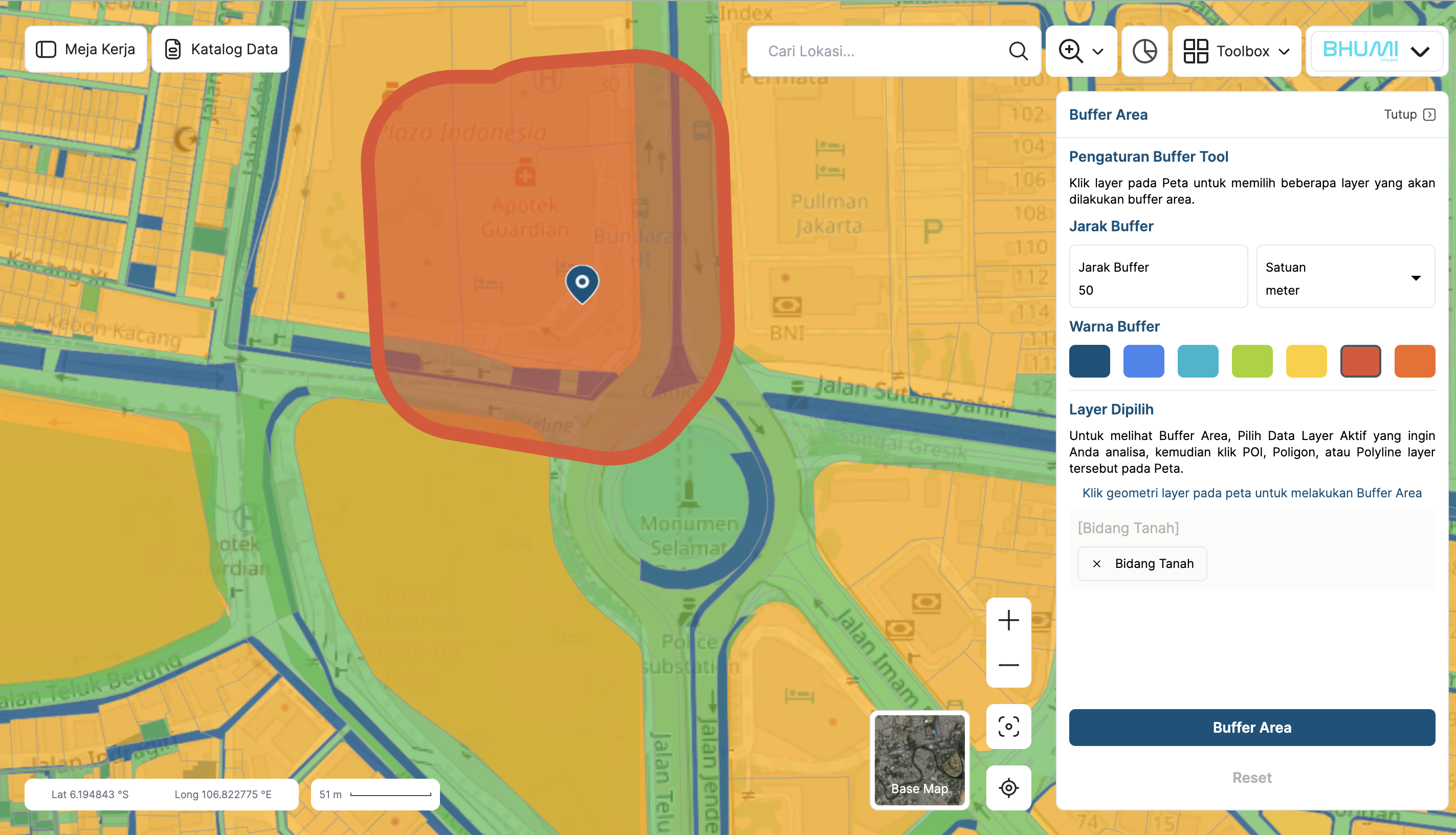Image resolution: width=1456 pixels, height=835 pixels.
Task: Click the Buffer Area execute button
Action: [1251, 727]
